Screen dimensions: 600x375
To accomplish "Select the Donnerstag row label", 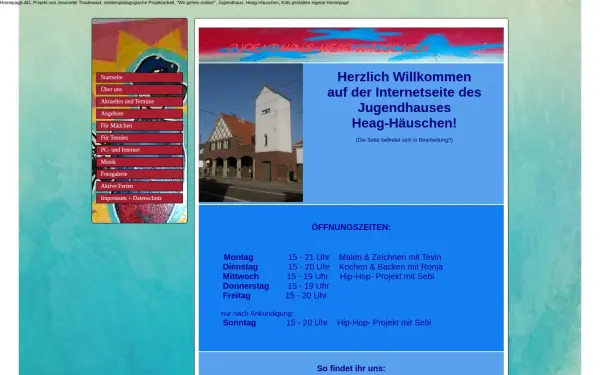I will pos(246,286).
